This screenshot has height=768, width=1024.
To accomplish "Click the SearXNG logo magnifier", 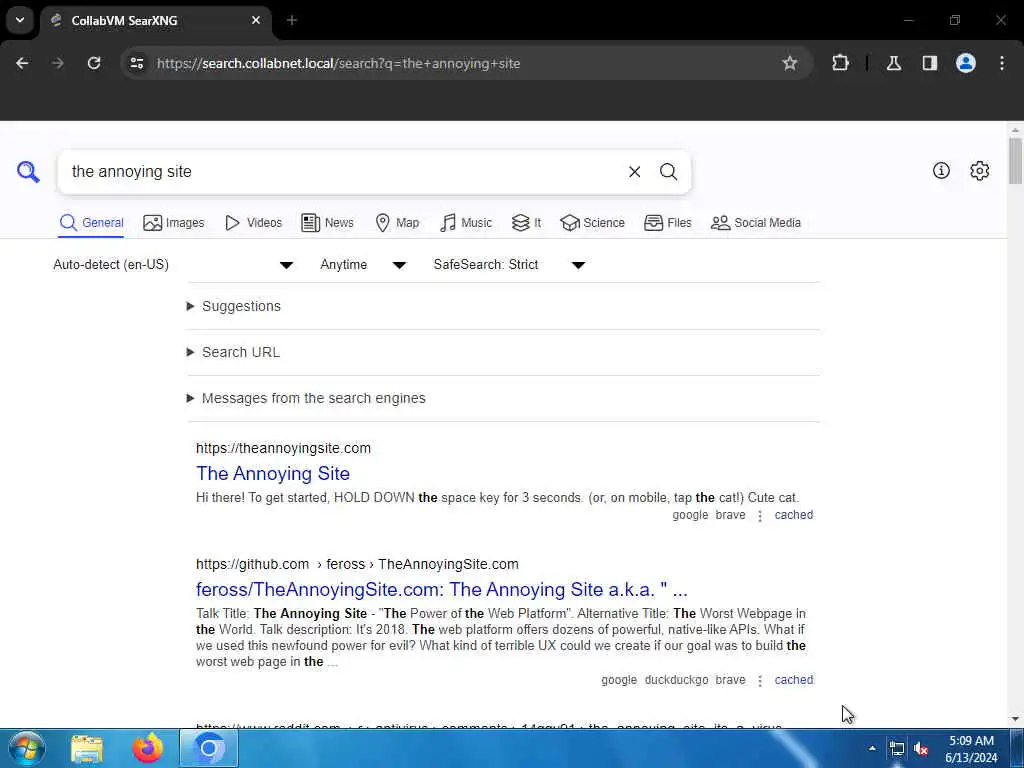I will 28,172.
